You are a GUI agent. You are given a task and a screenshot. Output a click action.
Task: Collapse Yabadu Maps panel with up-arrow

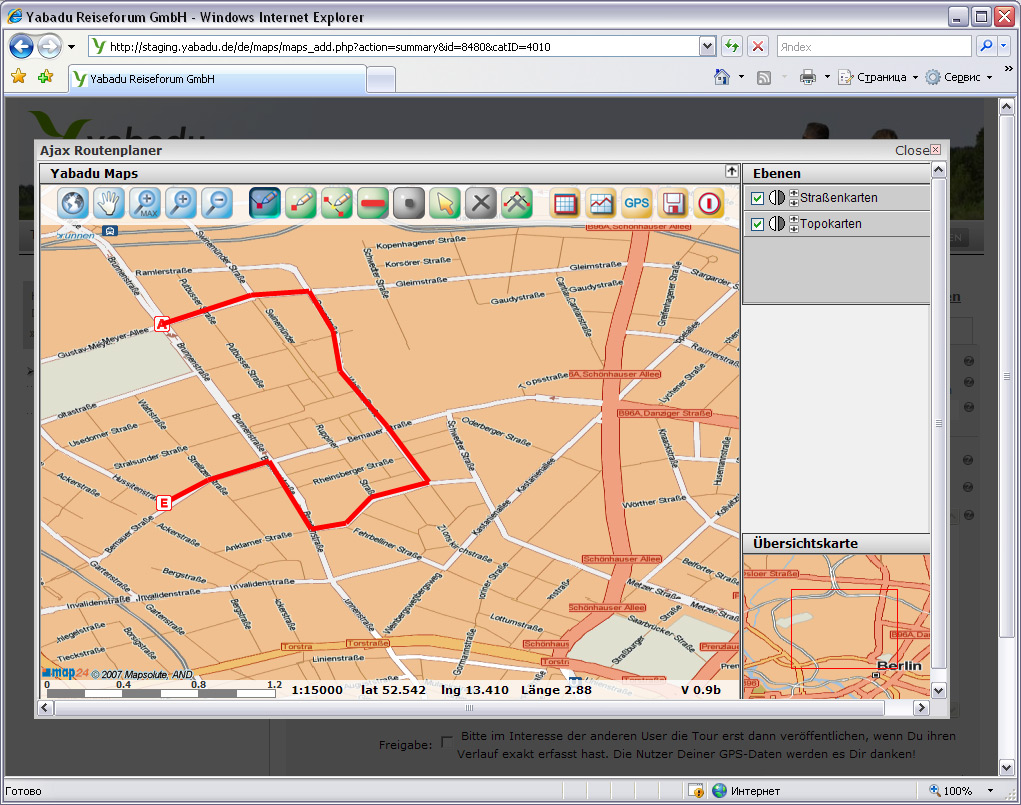pos(732,171)
